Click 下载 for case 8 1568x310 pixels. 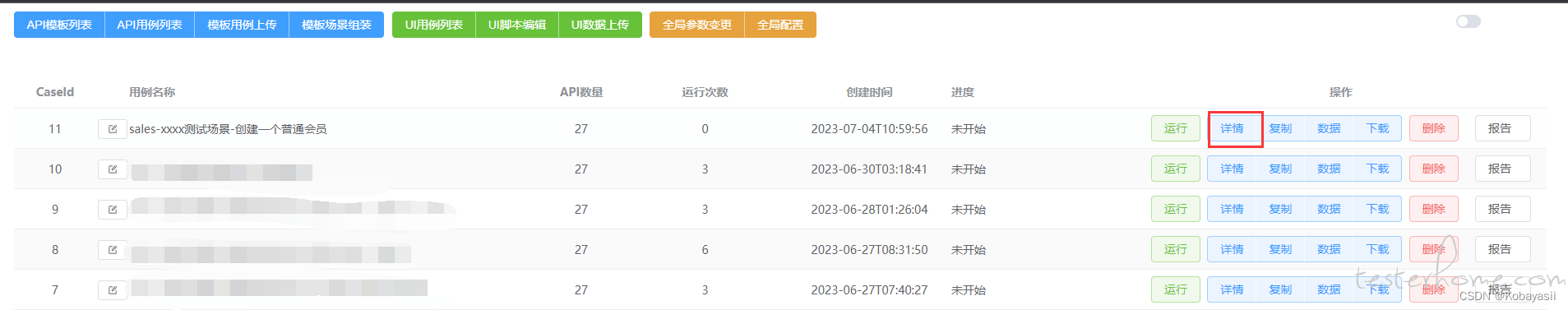(1377, 249)
